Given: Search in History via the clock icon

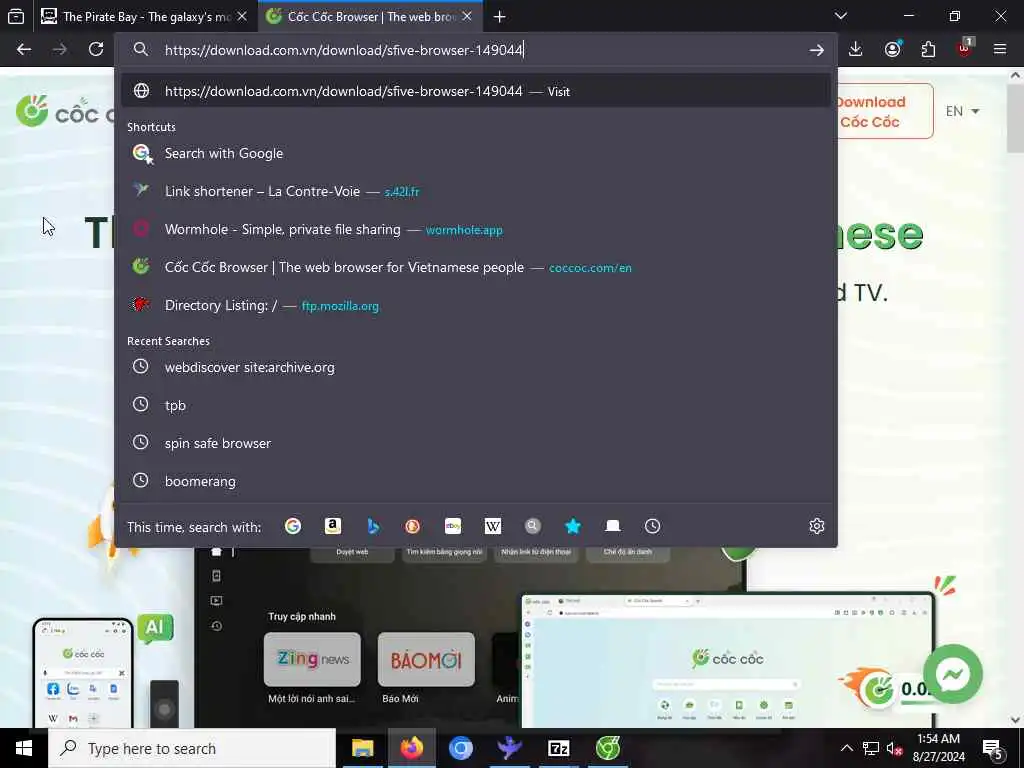Looking at the screenshot, I should tap(652, 526).
